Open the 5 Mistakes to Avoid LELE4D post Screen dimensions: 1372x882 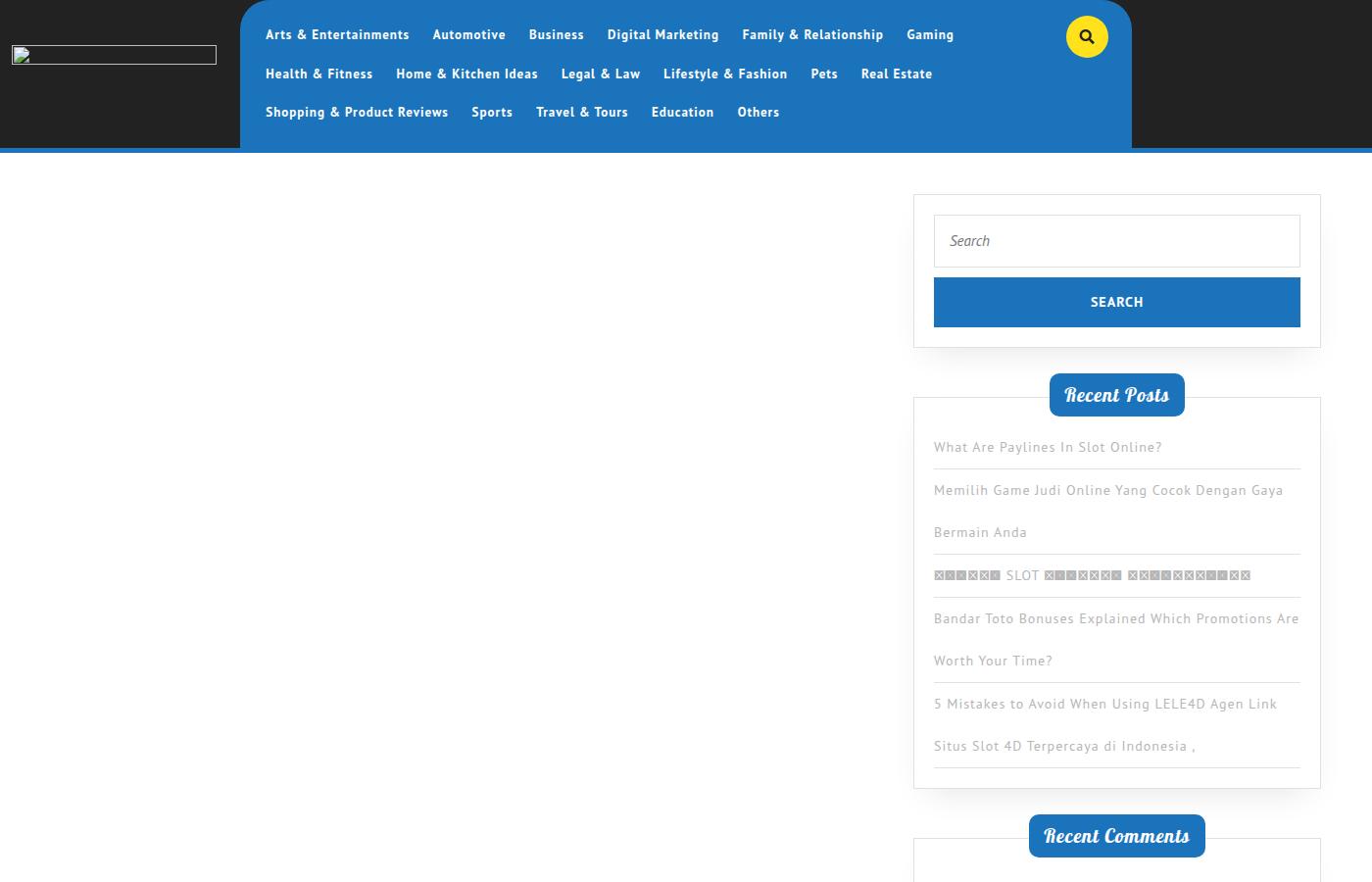(x=1105, y=724)
